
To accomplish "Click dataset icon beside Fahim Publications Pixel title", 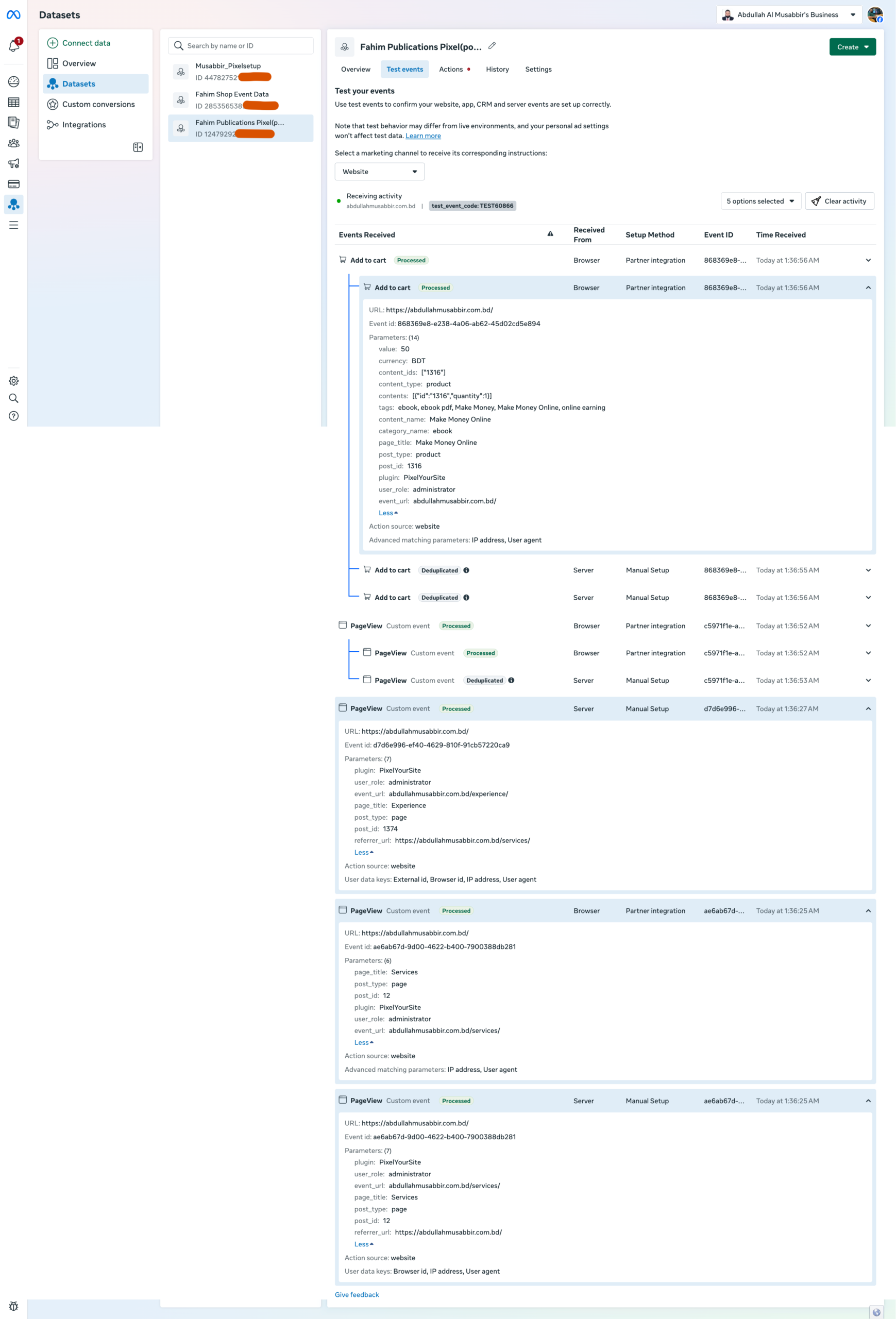I will point(345,47).
